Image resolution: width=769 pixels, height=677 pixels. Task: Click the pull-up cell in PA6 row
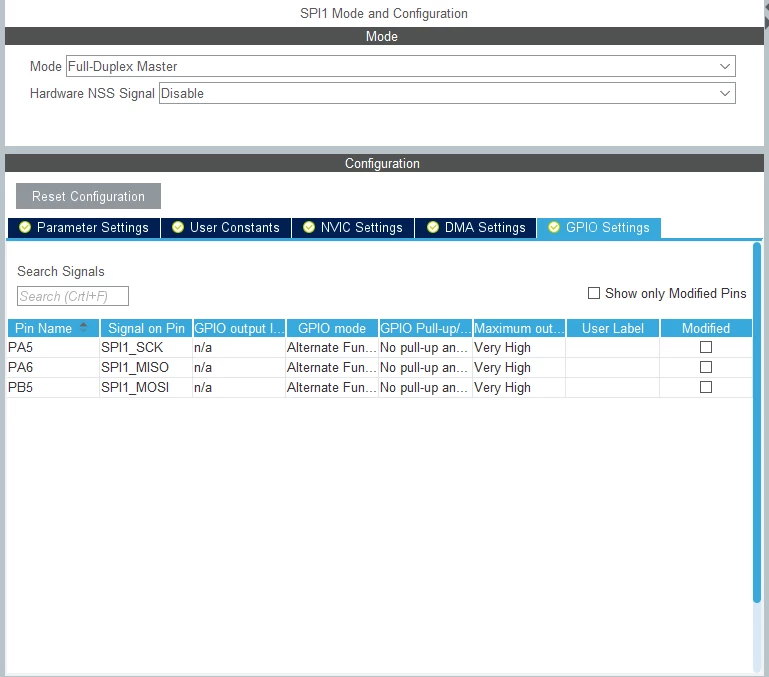(x=425, y=367)
